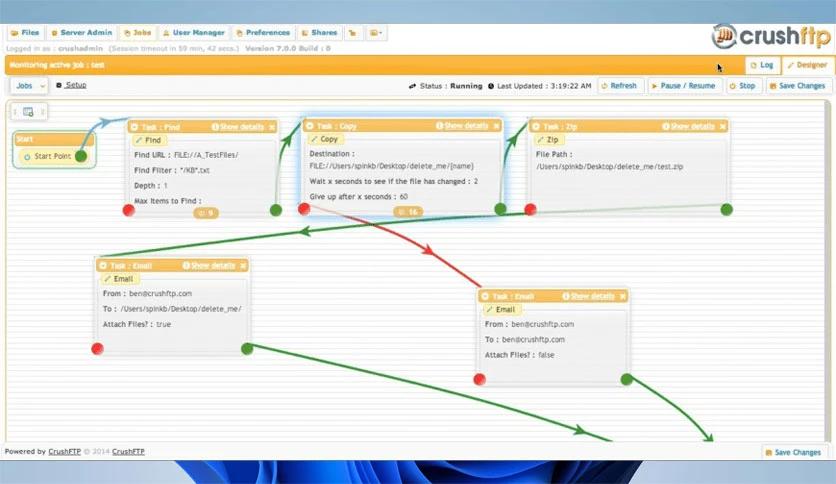Click the Find task item counter badge
This screenshot has width=836, height=484.
[x=206, y=213]
